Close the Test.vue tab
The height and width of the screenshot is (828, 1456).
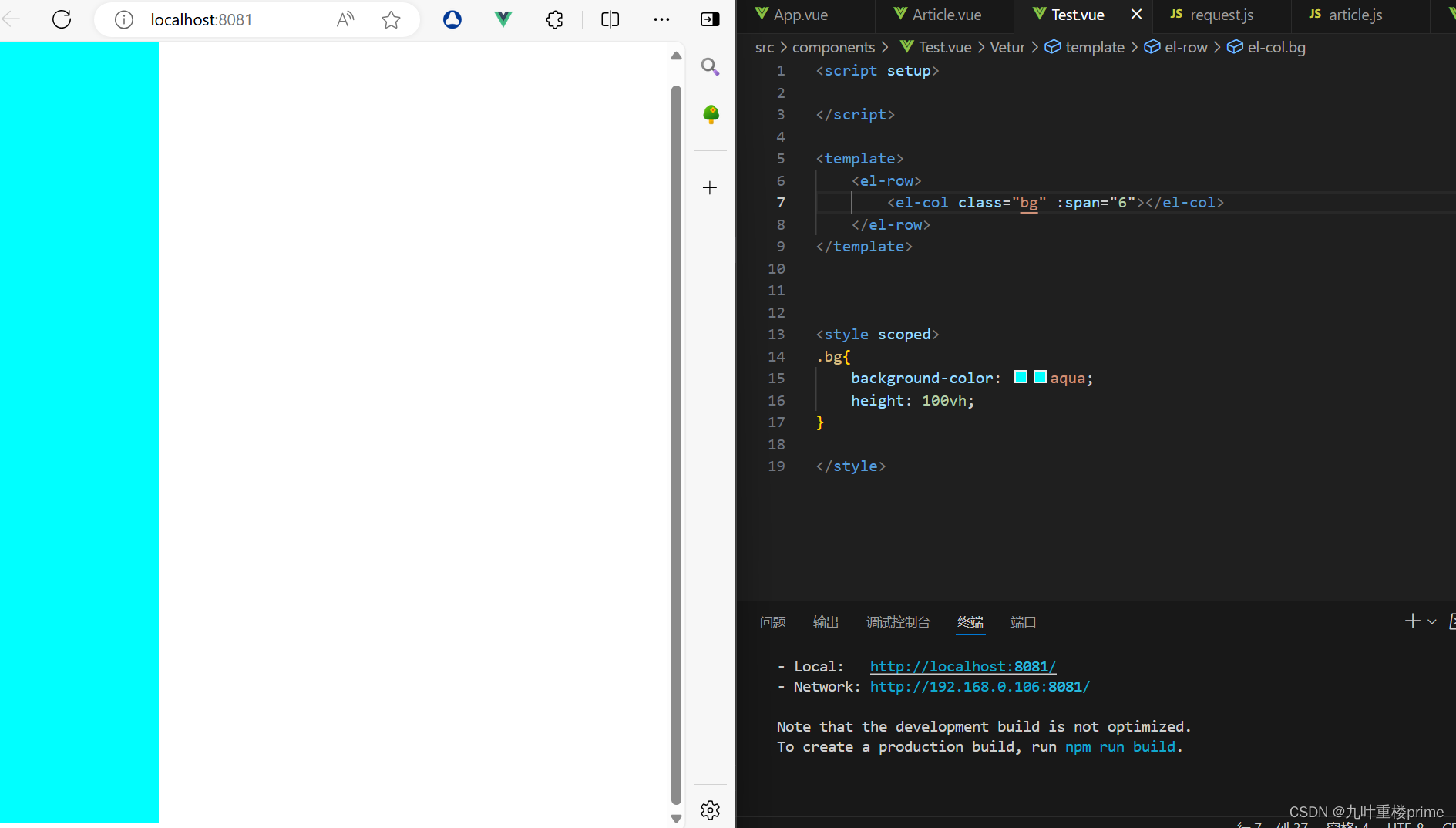[1136, 14]
